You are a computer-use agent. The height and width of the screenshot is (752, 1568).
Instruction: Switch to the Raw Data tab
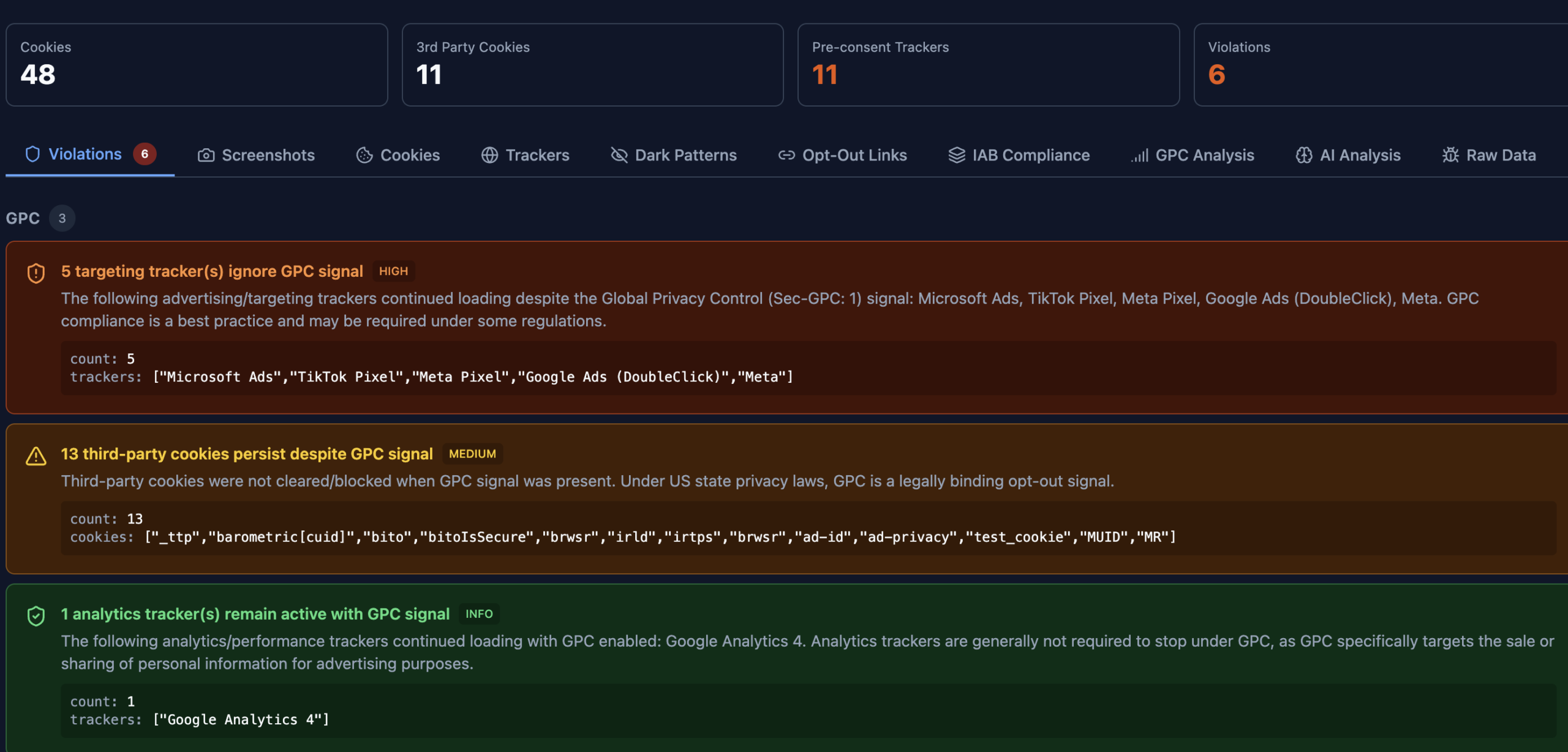coord(1501,156)
